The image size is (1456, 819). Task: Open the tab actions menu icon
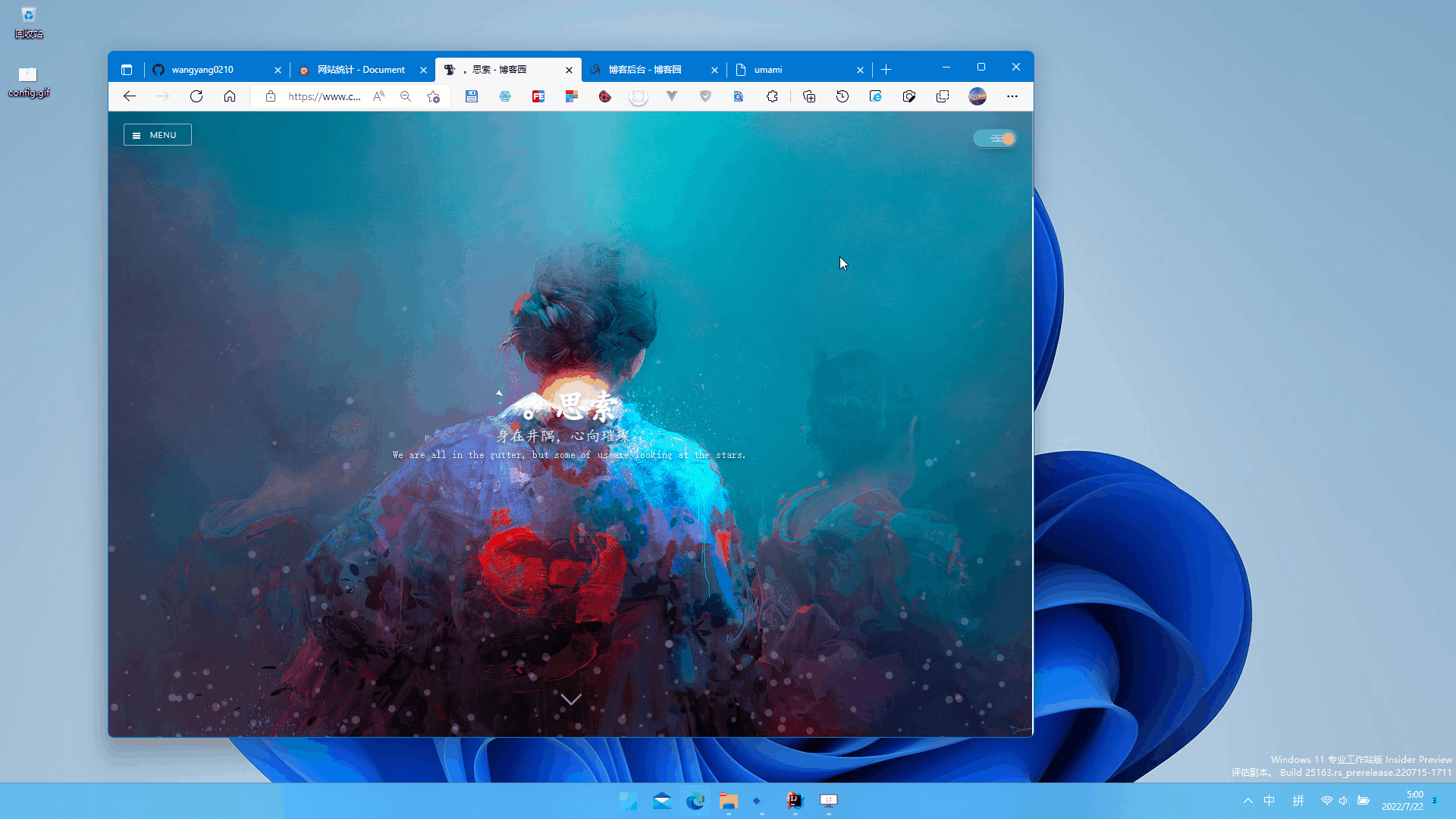127,70
